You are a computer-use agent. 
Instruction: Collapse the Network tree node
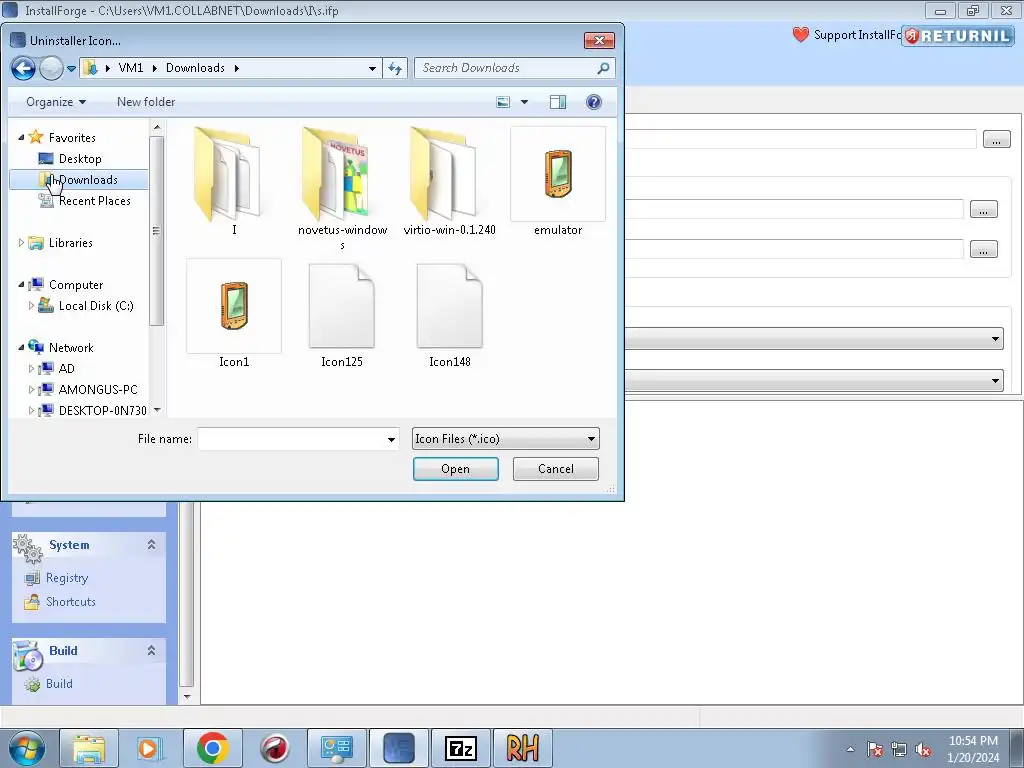click(21, 348)
